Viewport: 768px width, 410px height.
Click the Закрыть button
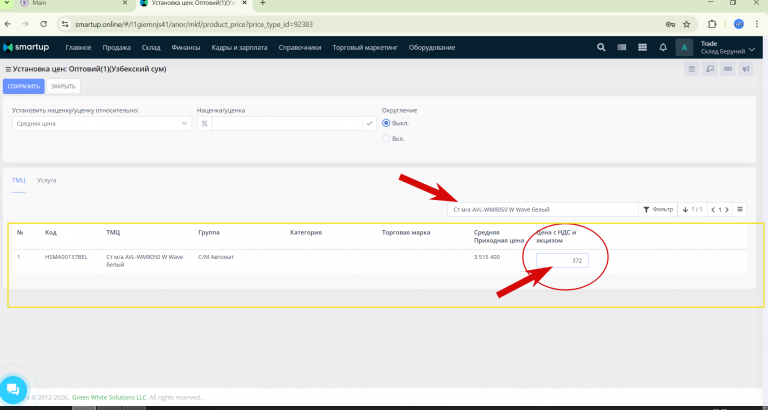pyautogui.click(x=63, y=86)
